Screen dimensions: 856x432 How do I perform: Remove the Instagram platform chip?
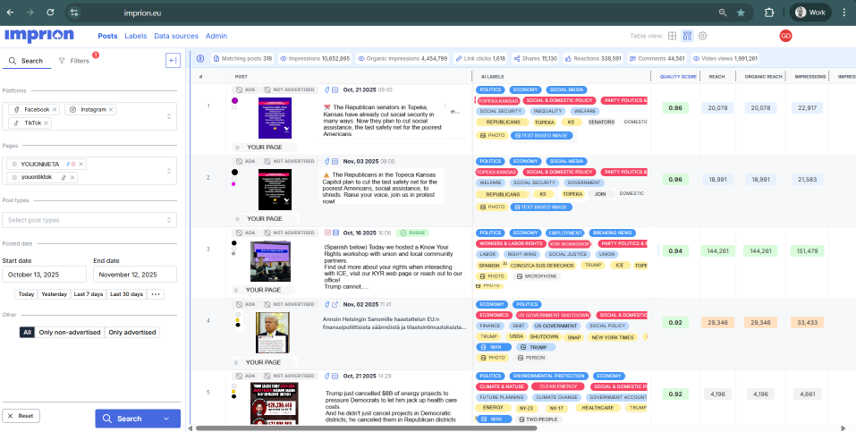[x=111, y=110]
